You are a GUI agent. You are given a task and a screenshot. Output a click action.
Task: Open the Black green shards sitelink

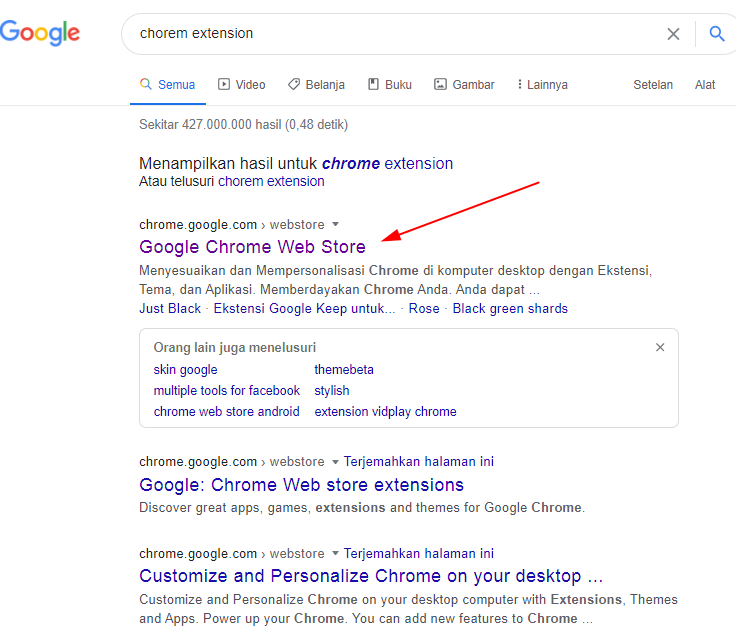[x=510, y=308]
